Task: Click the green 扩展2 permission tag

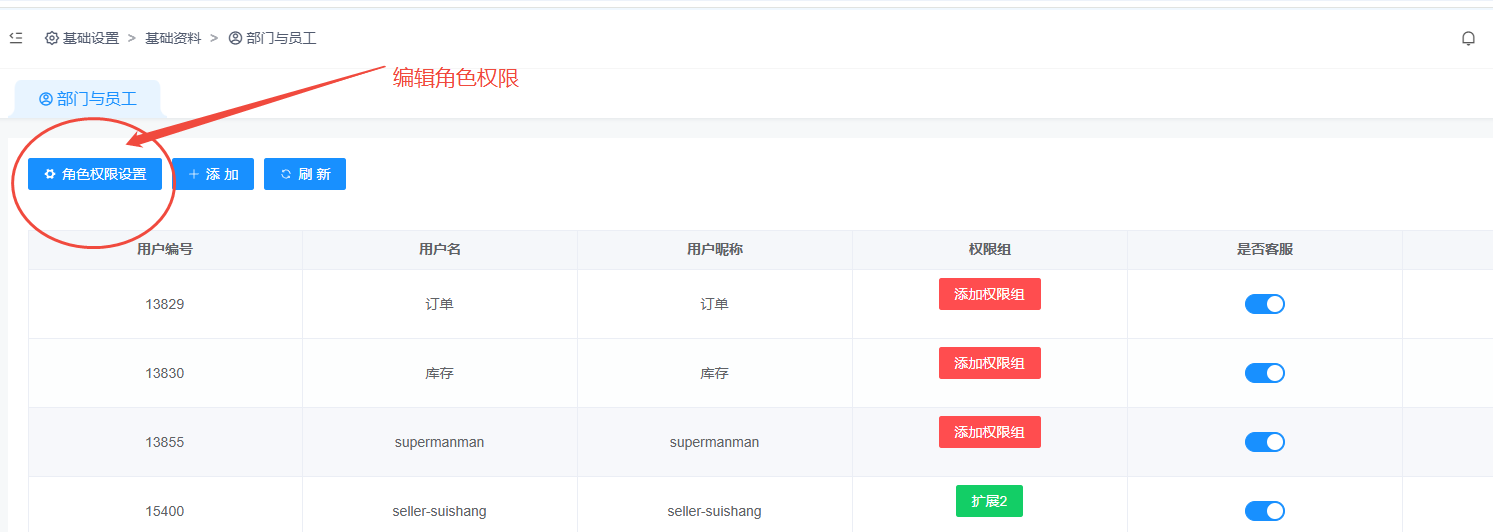Action: coord(989,501)
